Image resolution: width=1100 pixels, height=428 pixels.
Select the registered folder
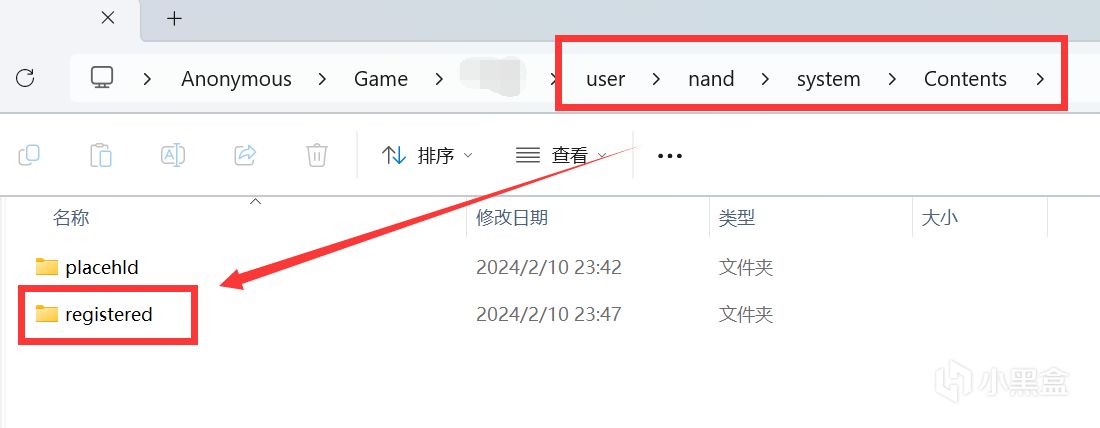109,314
